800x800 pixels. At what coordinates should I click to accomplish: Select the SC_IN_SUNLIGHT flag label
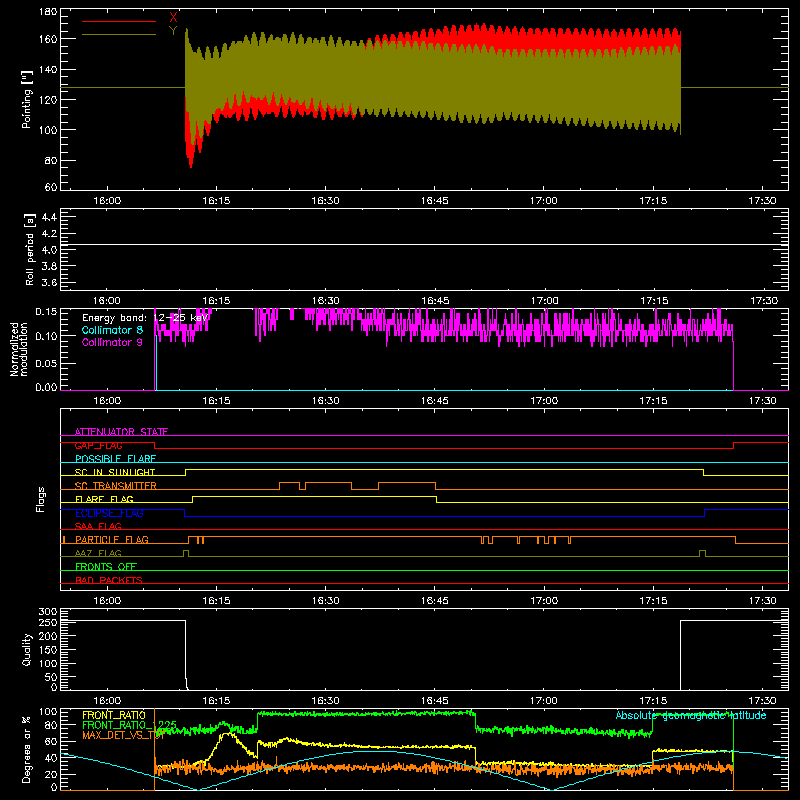point(115,472)
